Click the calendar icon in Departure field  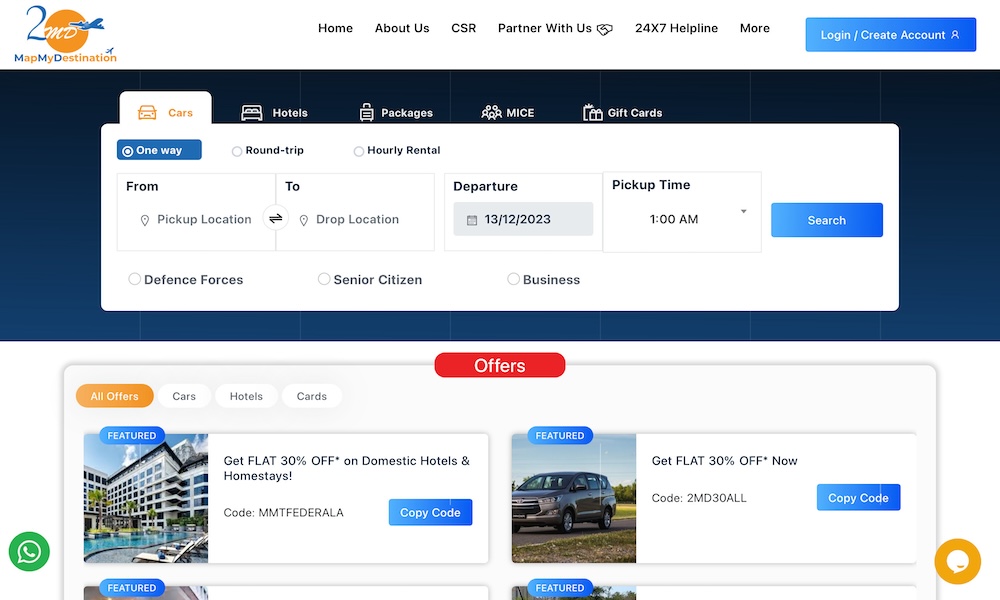click(x=472, y=220)
